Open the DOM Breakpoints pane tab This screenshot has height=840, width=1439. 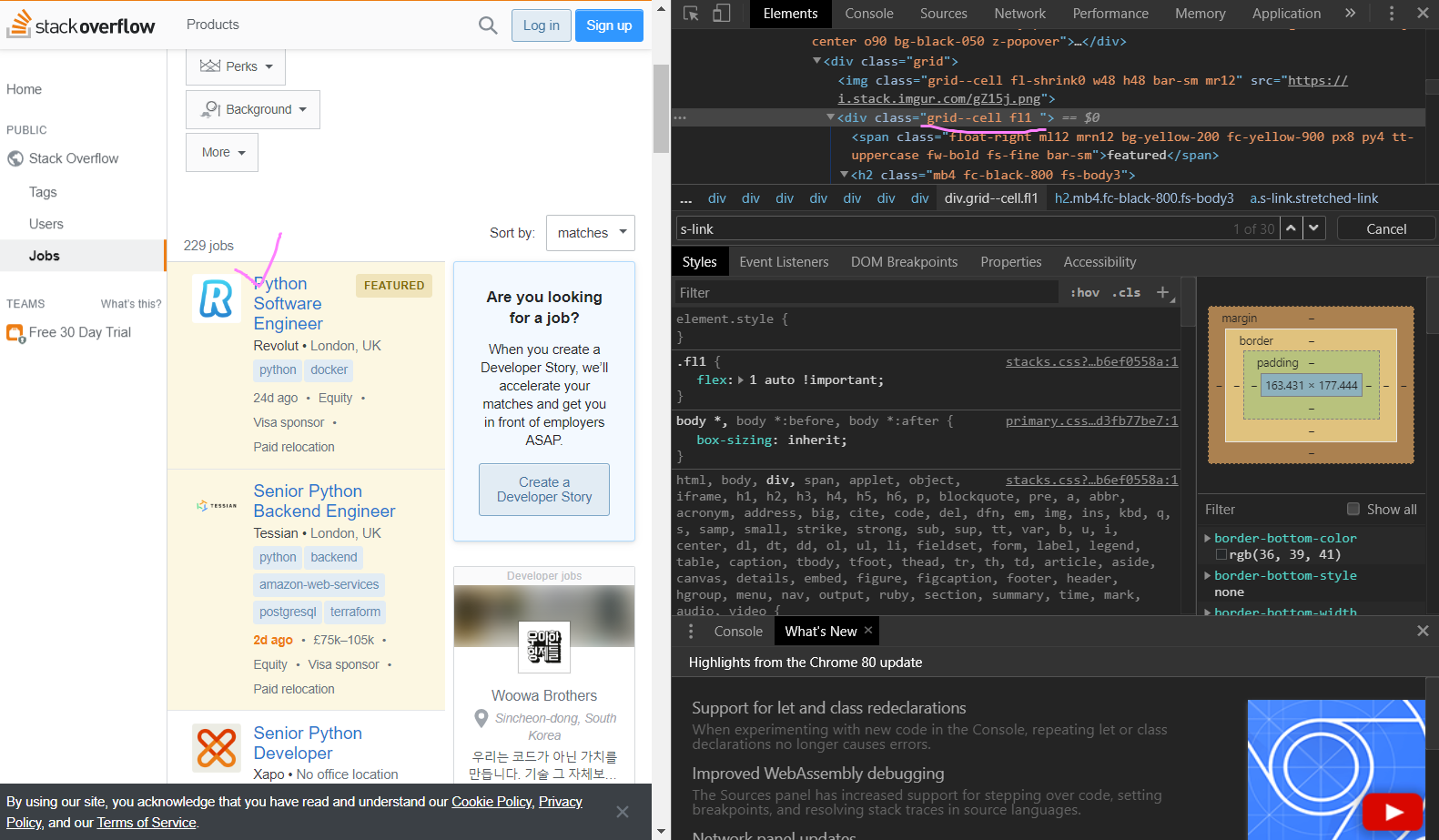click(x=905, y=262)
